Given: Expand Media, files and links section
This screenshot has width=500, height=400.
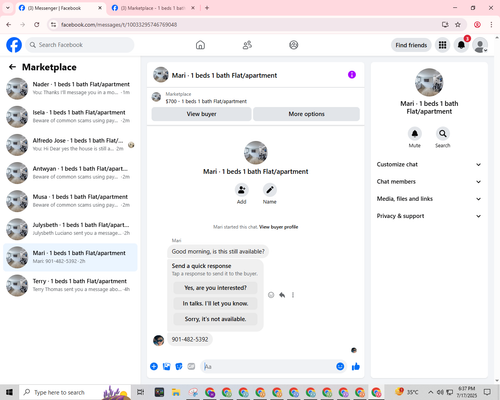Looking at the screenshot, I should 429,199.
